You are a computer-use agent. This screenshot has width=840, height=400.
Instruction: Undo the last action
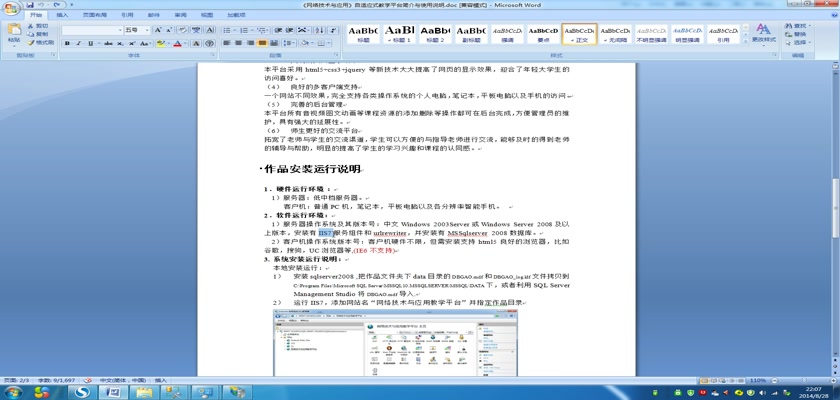click(x=41, y=5)
